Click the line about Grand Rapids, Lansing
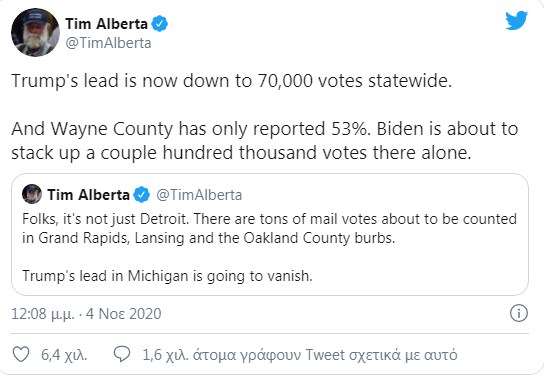The image size is (544, 378). point(209,238)
